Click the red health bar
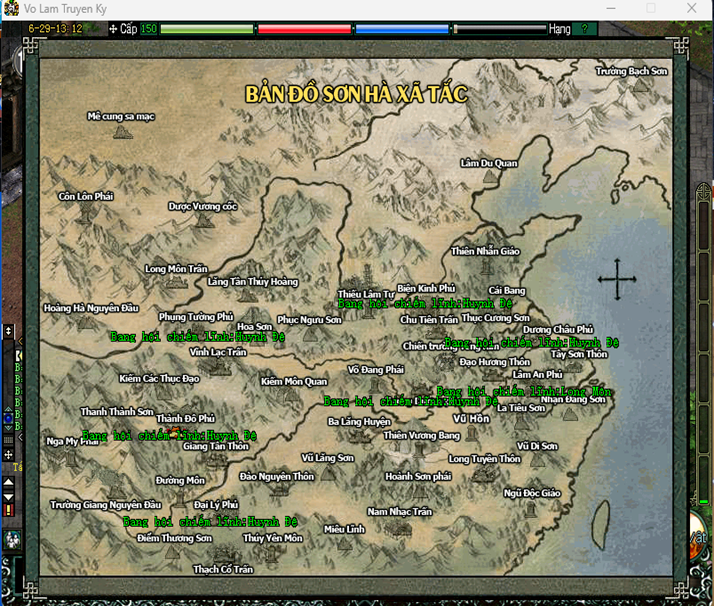Screen dimensions: 714x606 pos(304,29)
